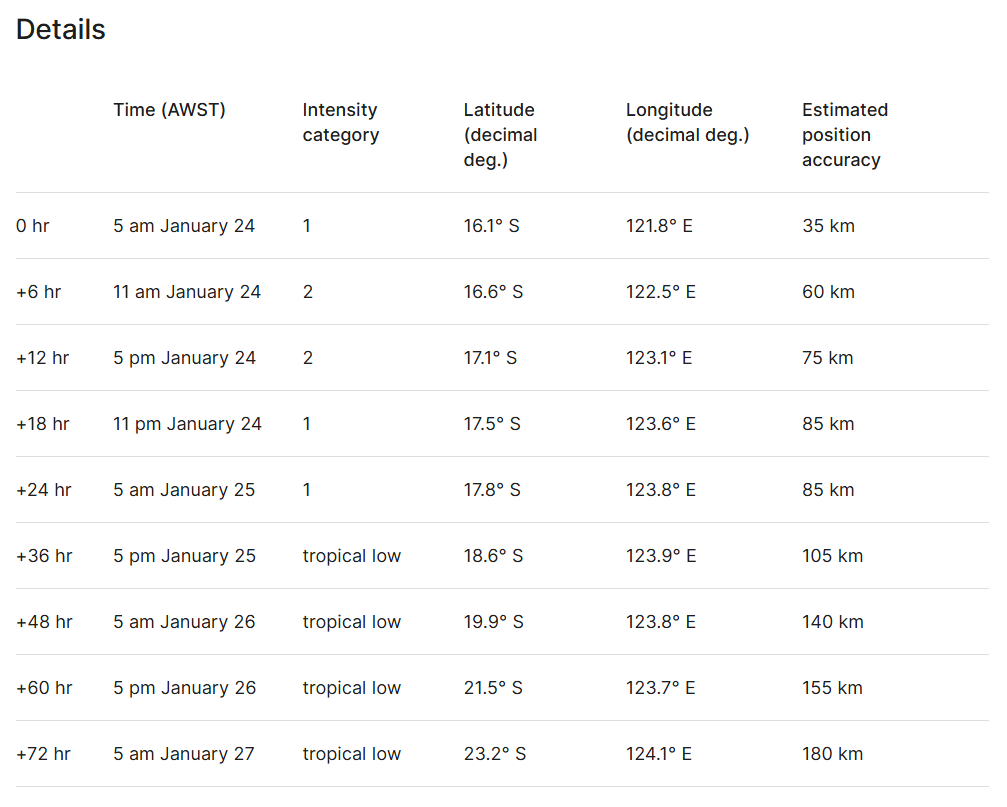The width and height of the screenshot is (1007, 807).
Task: Select the 0 hr row label
Action: tap(33, 226)
